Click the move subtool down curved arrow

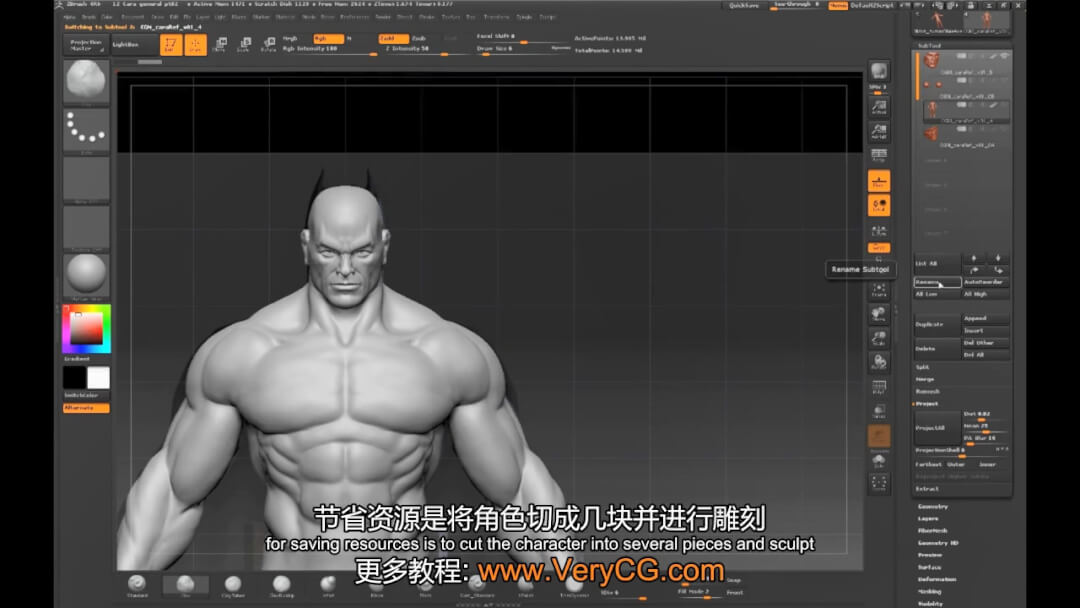[x=998, y=270]
